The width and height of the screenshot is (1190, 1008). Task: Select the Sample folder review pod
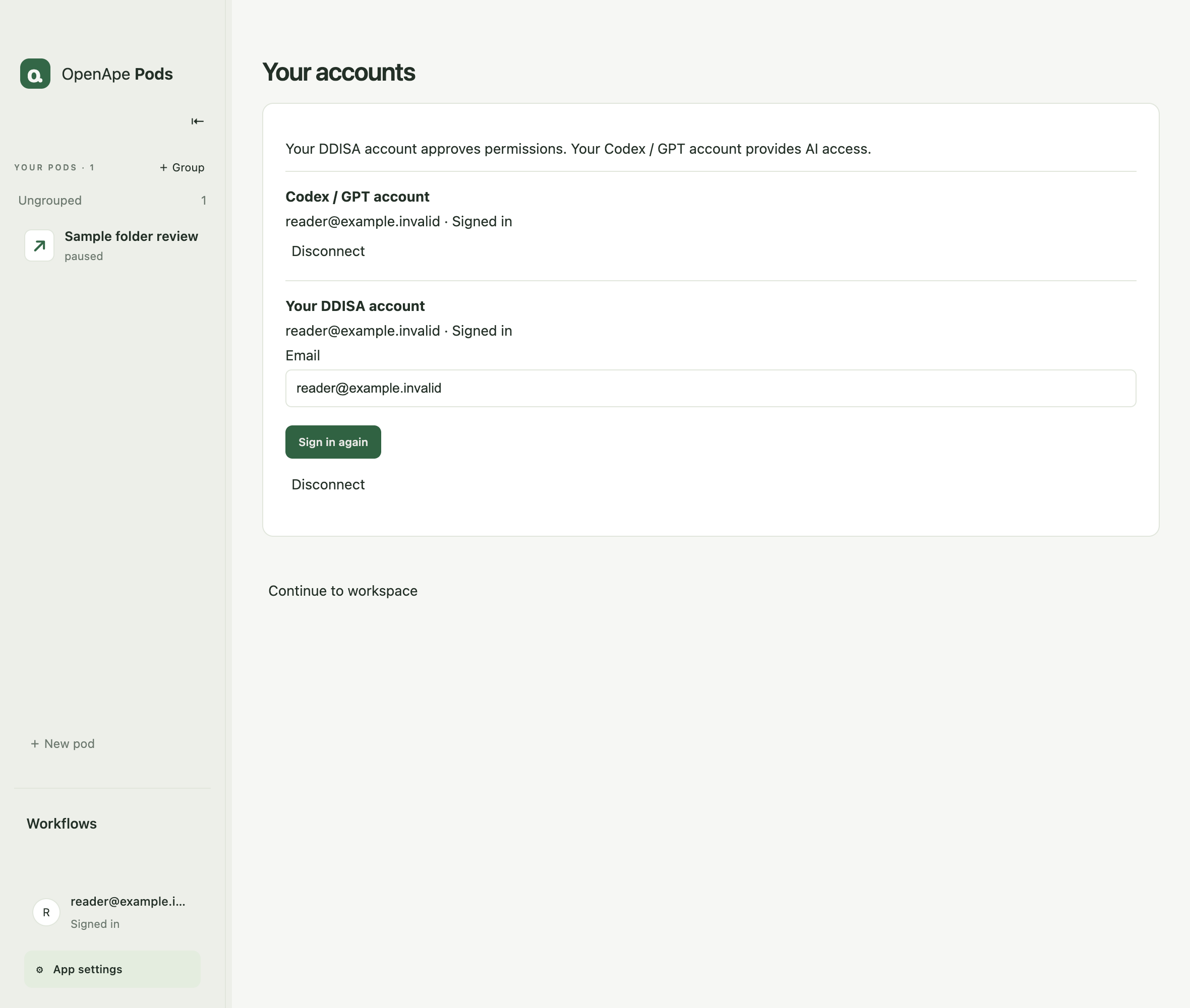click(x=112, y=246)
